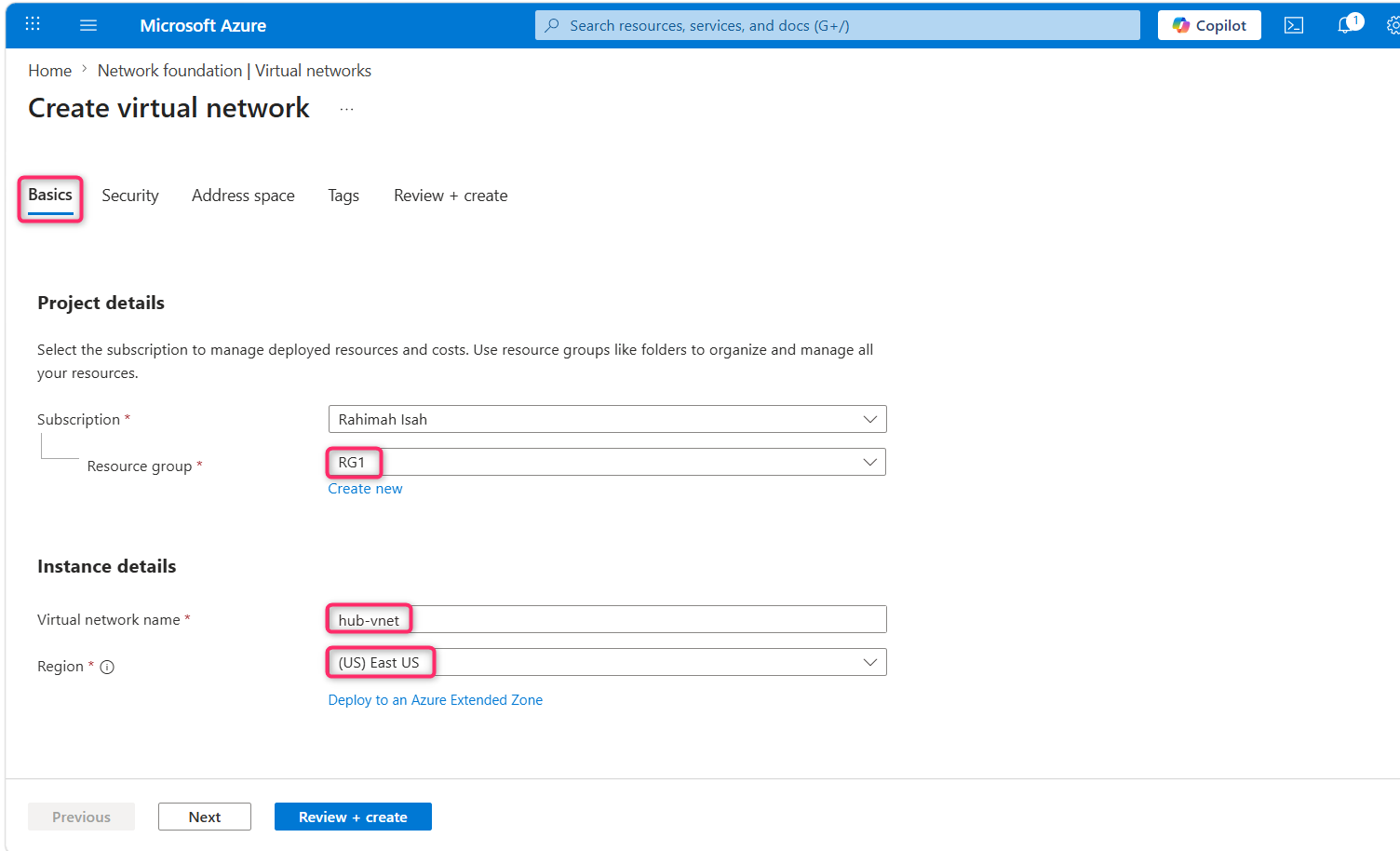Viewport: 1400px width, 851px height.
Task: Click the Project details heading
Action: 101,303
